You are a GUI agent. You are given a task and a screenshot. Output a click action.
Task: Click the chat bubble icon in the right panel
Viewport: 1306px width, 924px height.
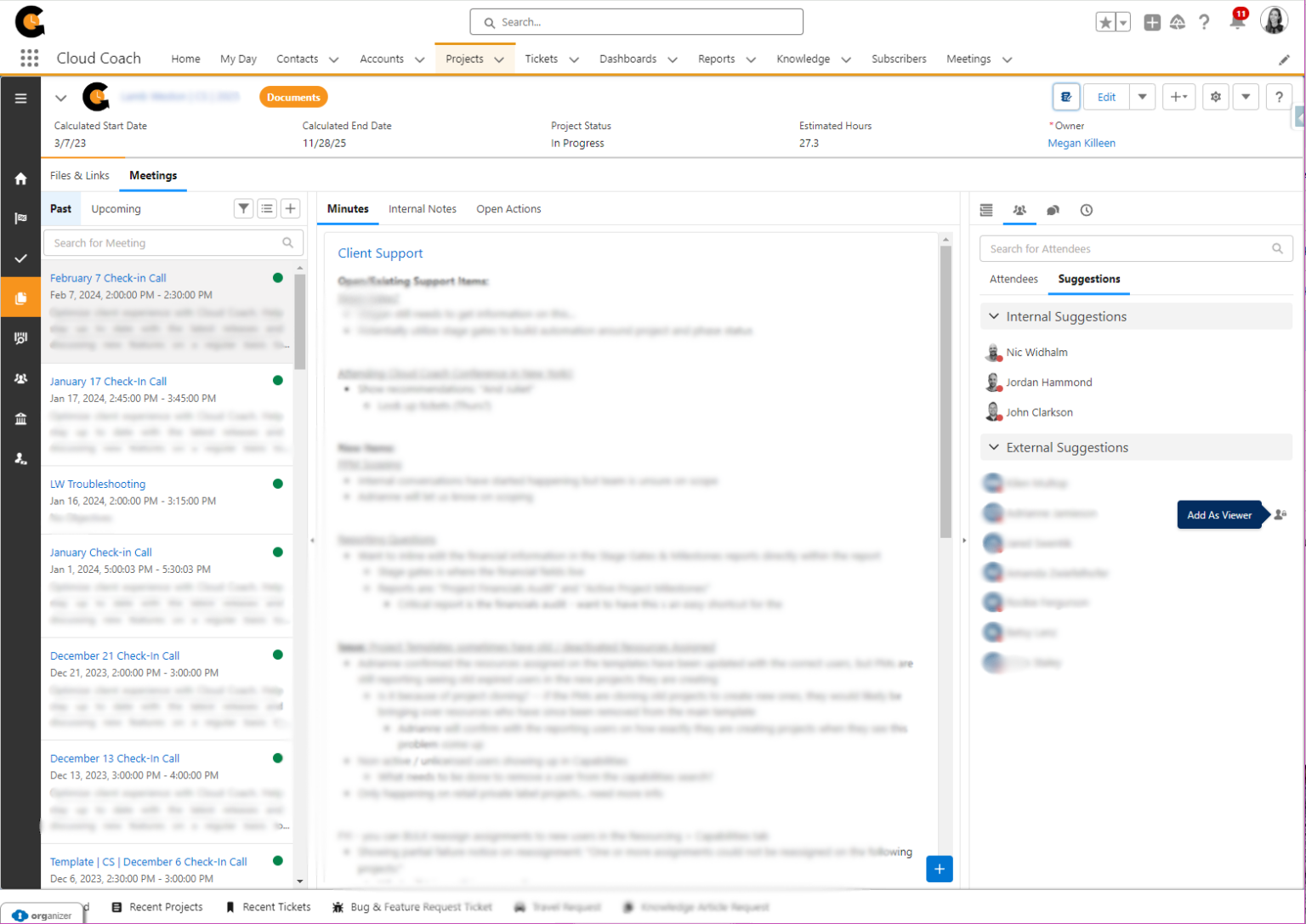point(1053,210)
